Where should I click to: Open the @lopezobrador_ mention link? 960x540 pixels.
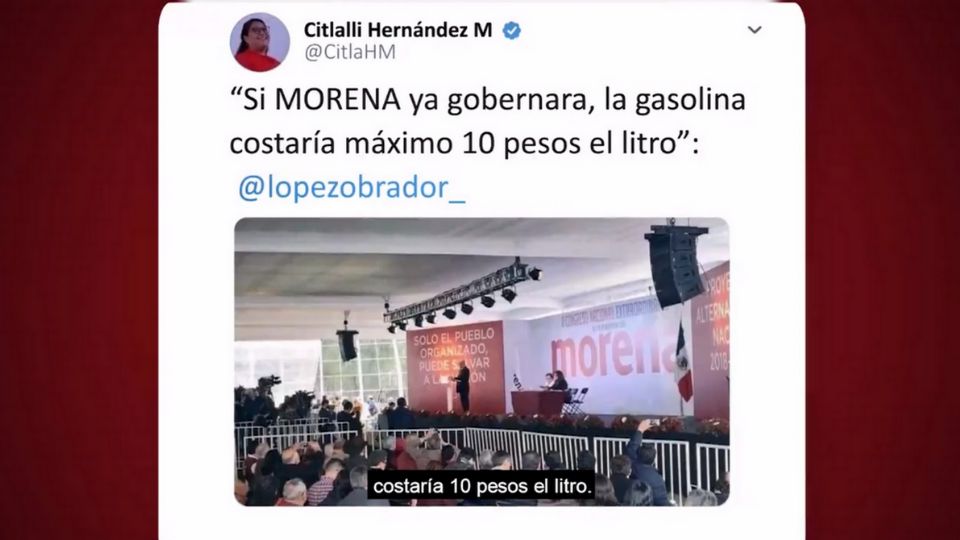351,187
